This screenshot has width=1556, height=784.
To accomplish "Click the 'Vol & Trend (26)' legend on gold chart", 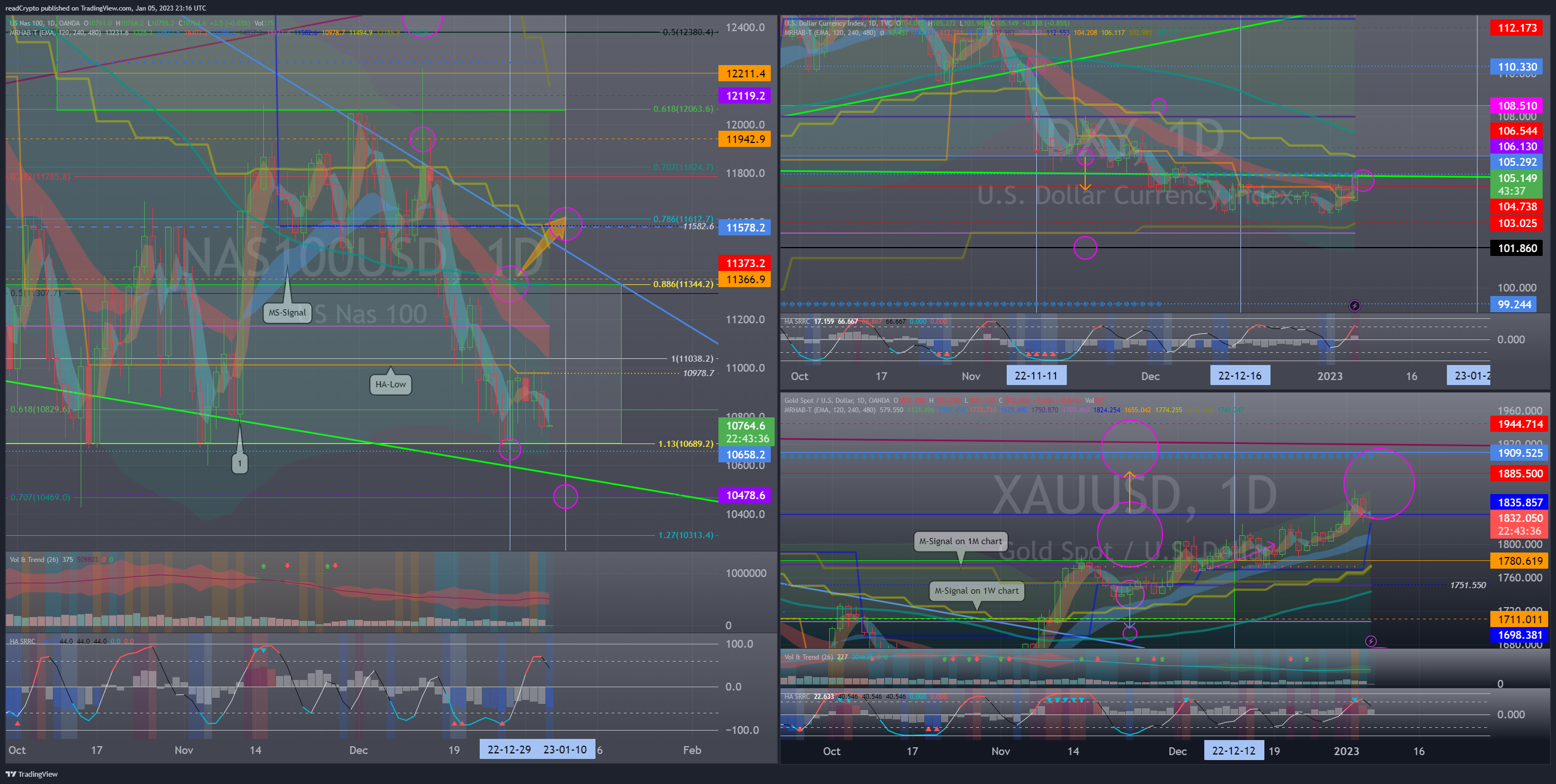I will (x=809, y=657).
